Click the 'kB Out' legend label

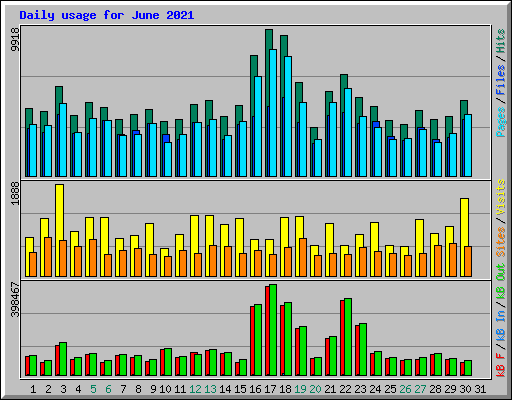point(501,282)
